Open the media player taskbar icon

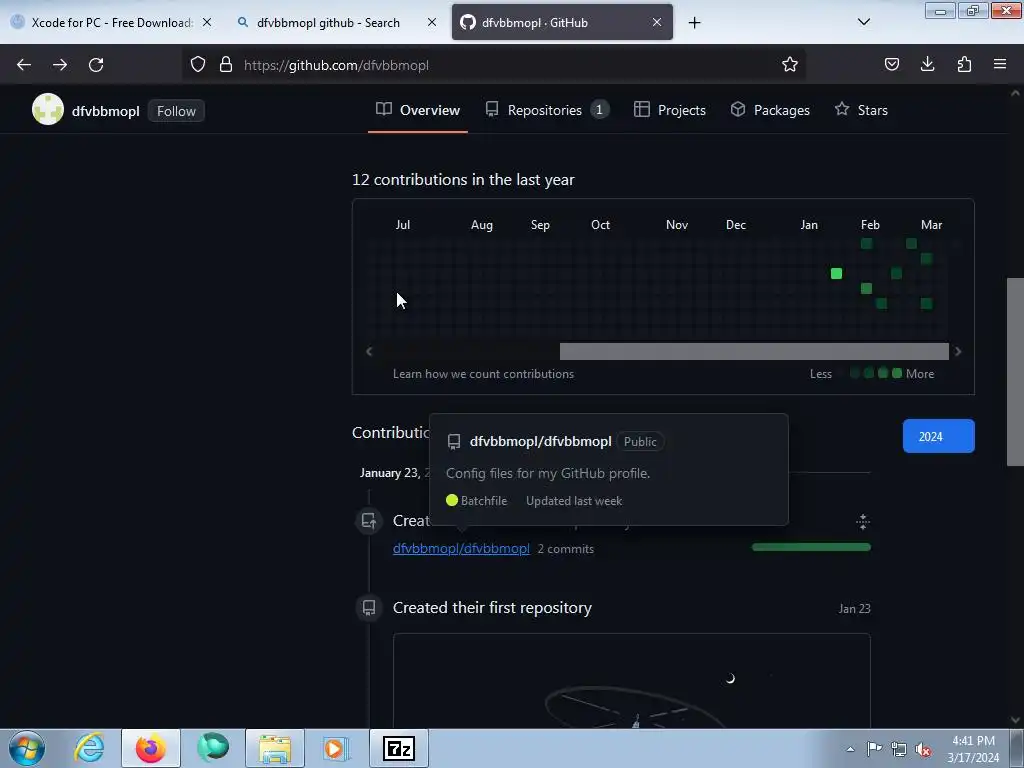pos(337,748)
